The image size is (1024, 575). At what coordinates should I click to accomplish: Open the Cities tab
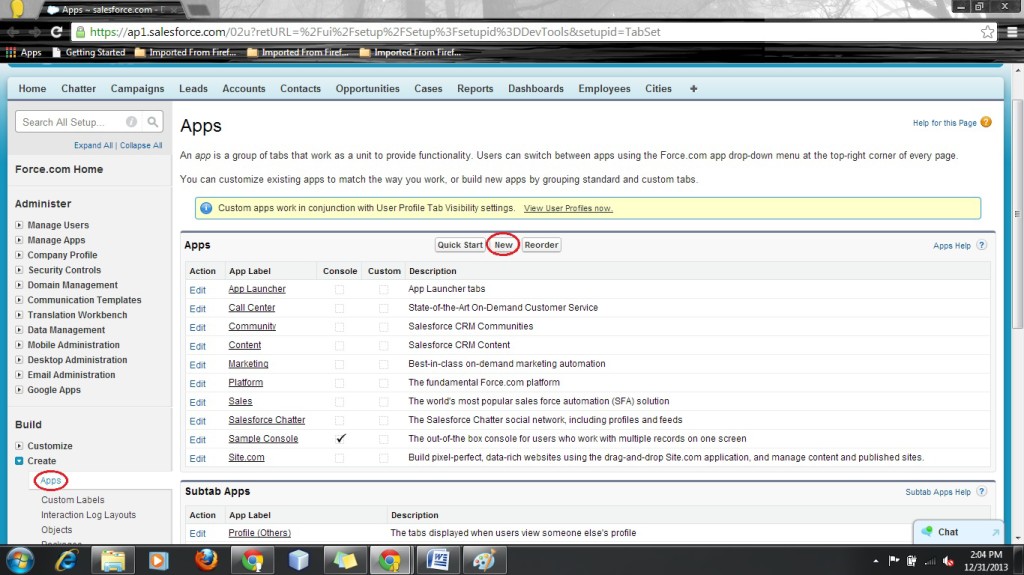coord(658,88)
